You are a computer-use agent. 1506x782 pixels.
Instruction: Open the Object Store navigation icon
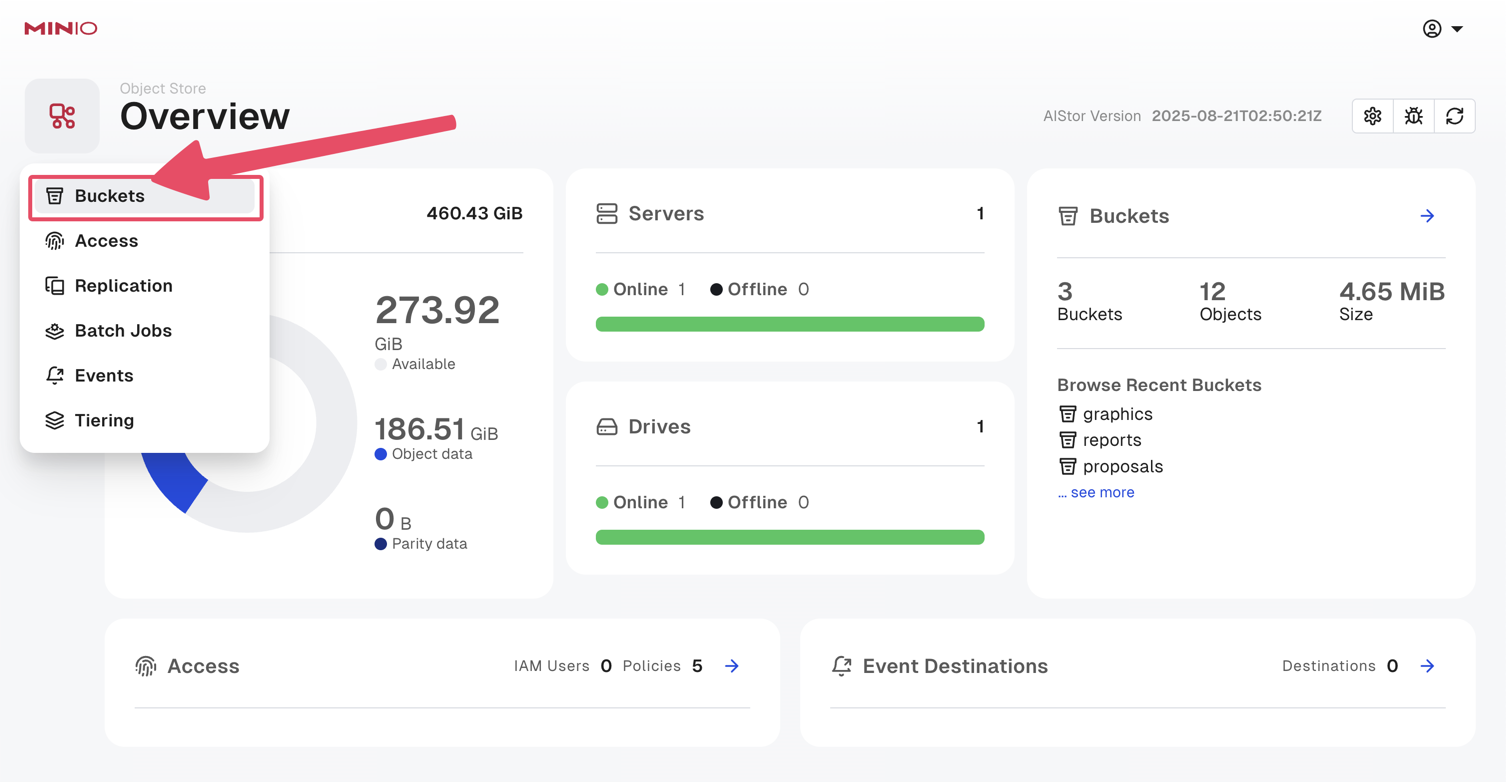tap(62, 116)
